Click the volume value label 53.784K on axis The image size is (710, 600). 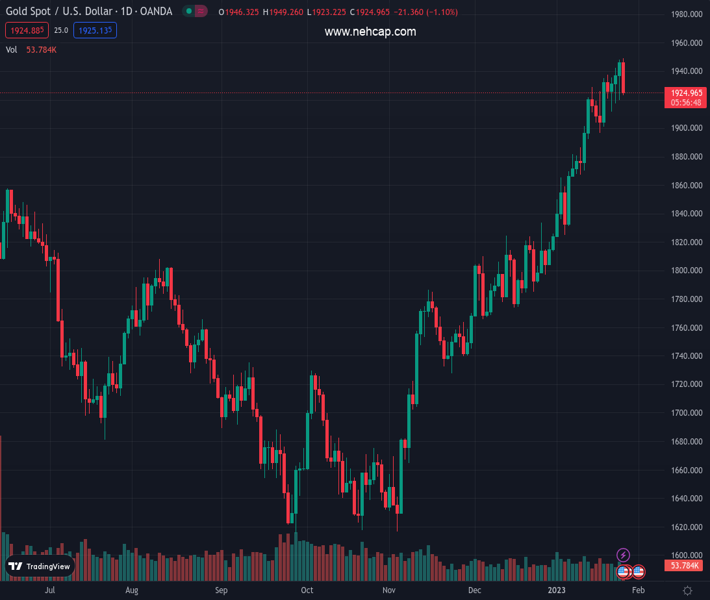pyautogui.click(x=685, y=566)
